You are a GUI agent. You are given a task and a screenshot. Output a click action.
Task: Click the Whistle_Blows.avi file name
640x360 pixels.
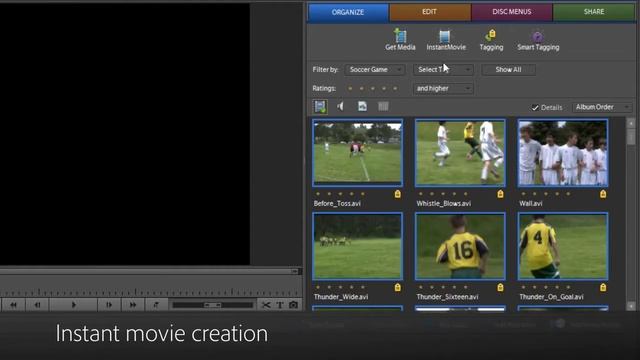pyautogui.click(x=444, y=204)
